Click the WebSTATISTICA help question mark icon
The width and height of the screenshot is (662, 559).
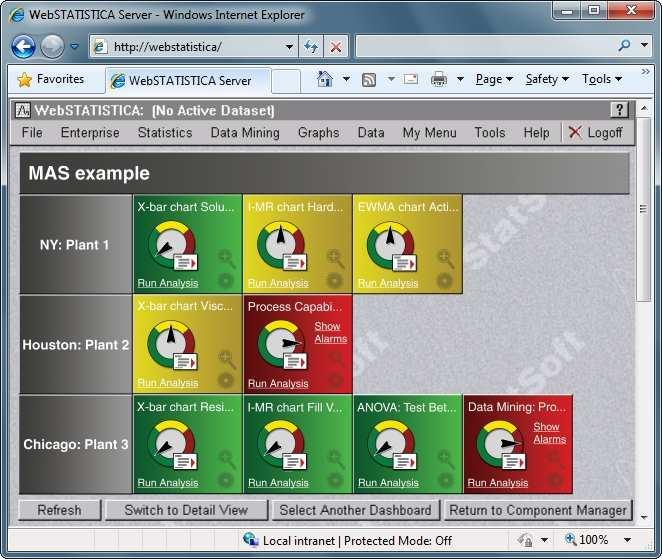(619, 110)
